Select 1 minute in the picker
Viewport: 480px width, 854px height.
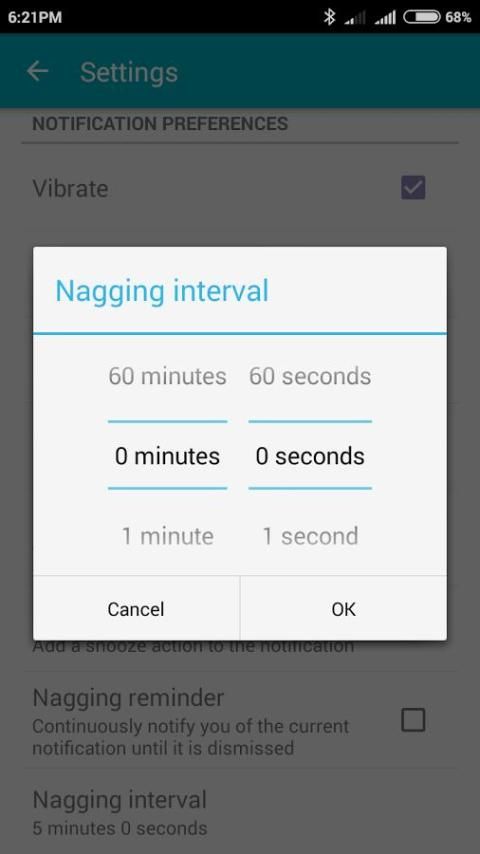[x=167, y=536]
